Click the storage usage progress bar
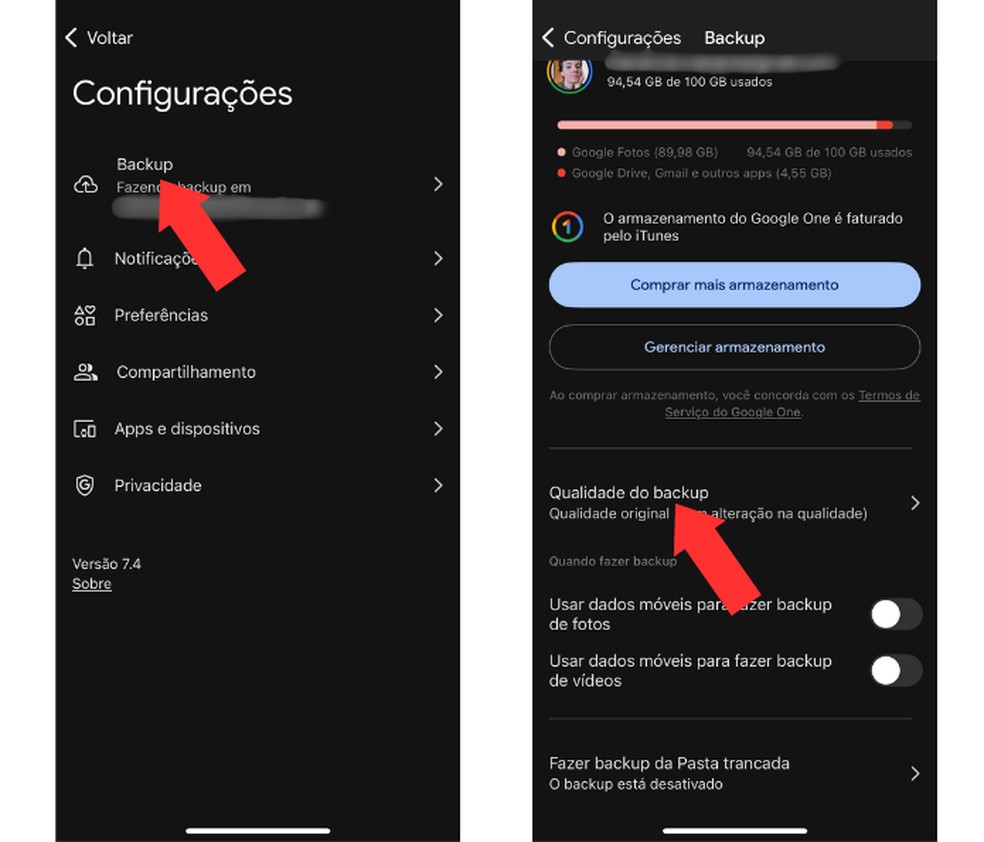 point(734,125)
